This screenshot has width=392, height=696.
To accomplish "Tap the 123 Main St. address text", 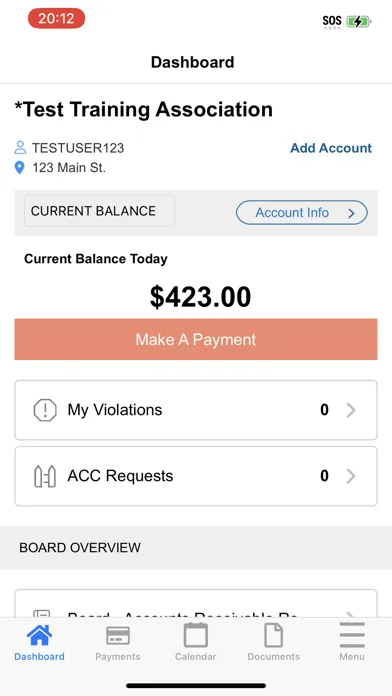I will coord(69,168).
